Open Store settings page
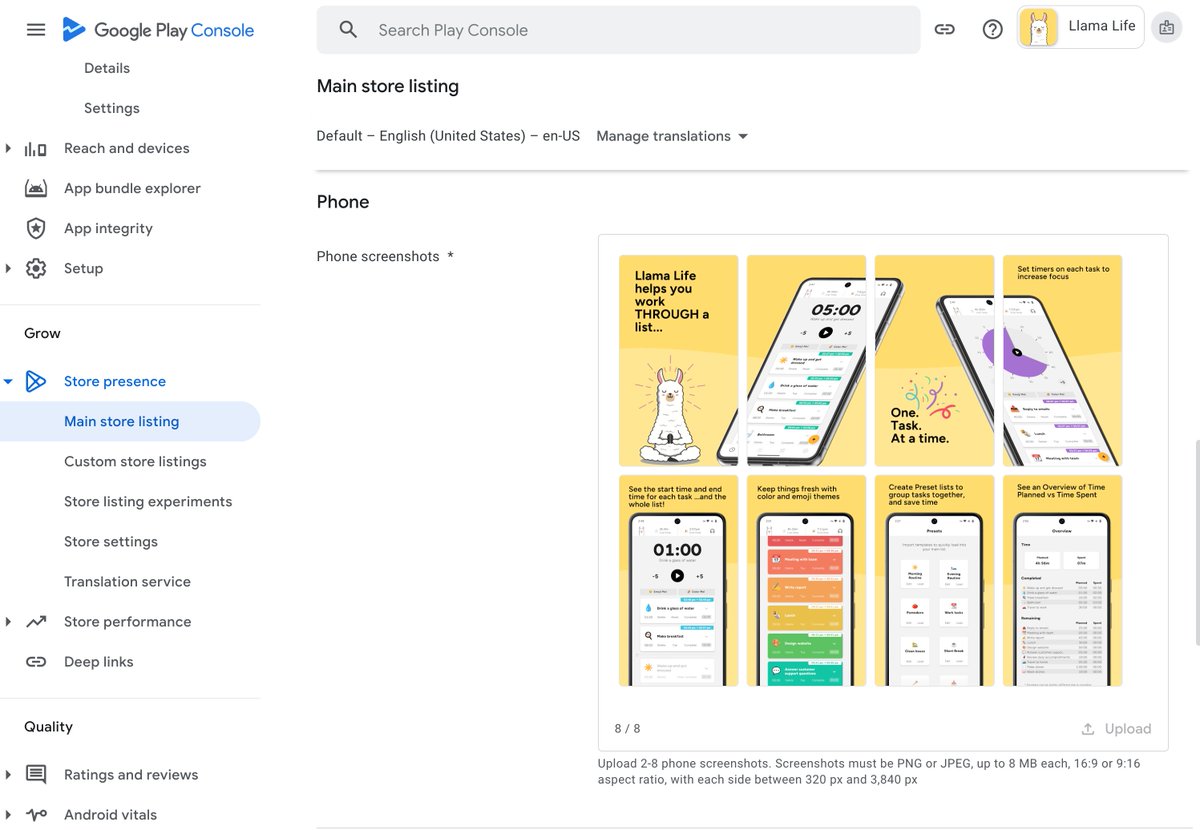1200x830 pixels. 111,541
